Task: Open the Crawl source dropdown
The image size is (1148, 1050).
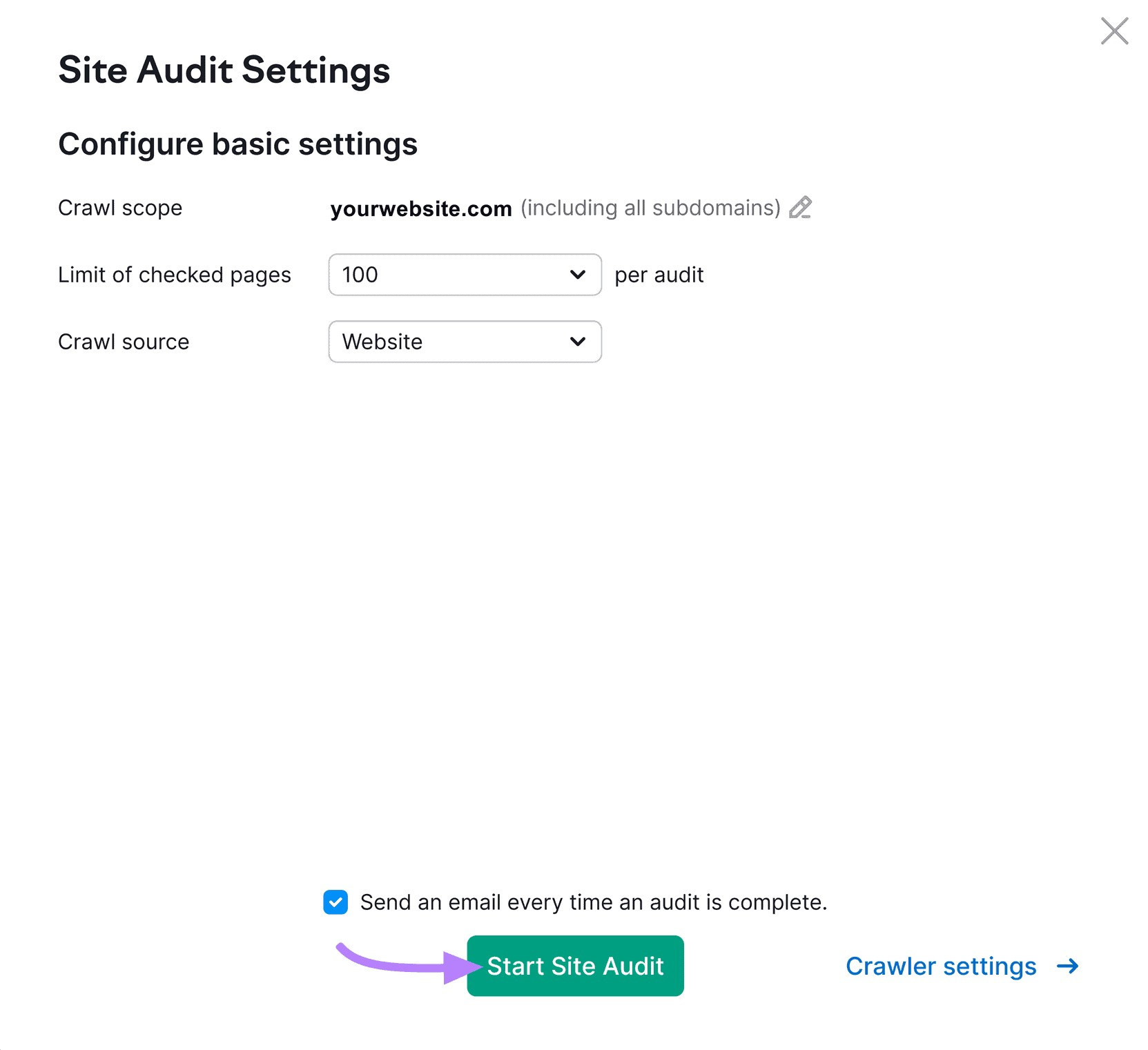Action: (x=465, y=342)
